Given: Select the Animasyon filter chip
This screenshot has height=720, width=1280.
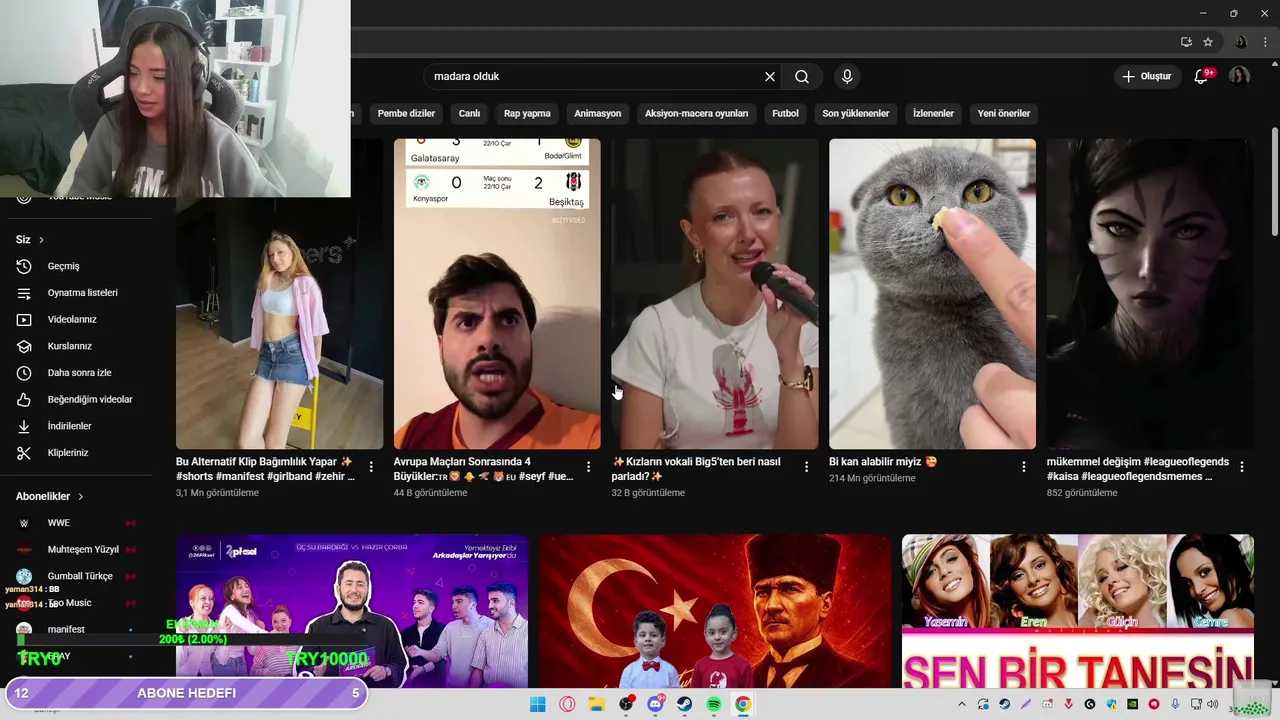Looking at the screenshot, I should (598, 114).
